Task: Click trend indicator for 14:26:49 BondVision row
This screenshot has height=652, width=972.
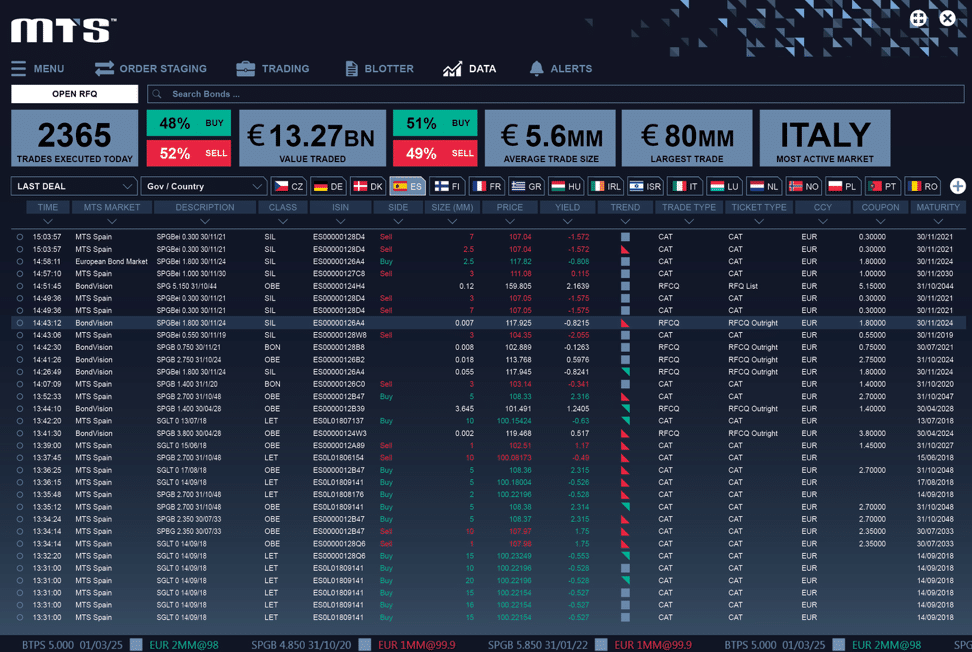Action: pos(625,372)
